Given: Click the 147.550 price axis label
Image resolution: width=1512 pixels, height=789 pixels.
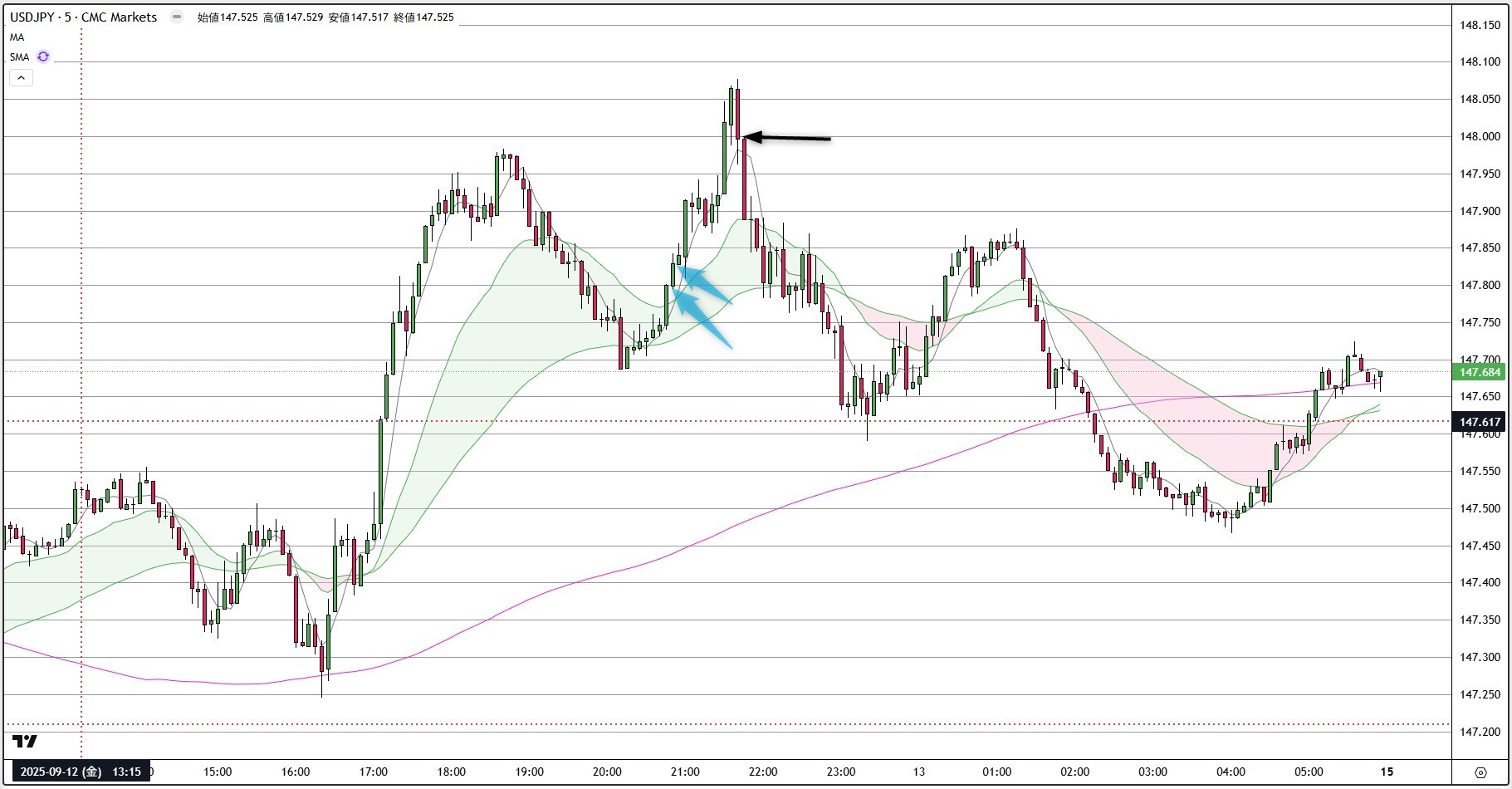Looking at the screenshot, I should coord(1480,471).
